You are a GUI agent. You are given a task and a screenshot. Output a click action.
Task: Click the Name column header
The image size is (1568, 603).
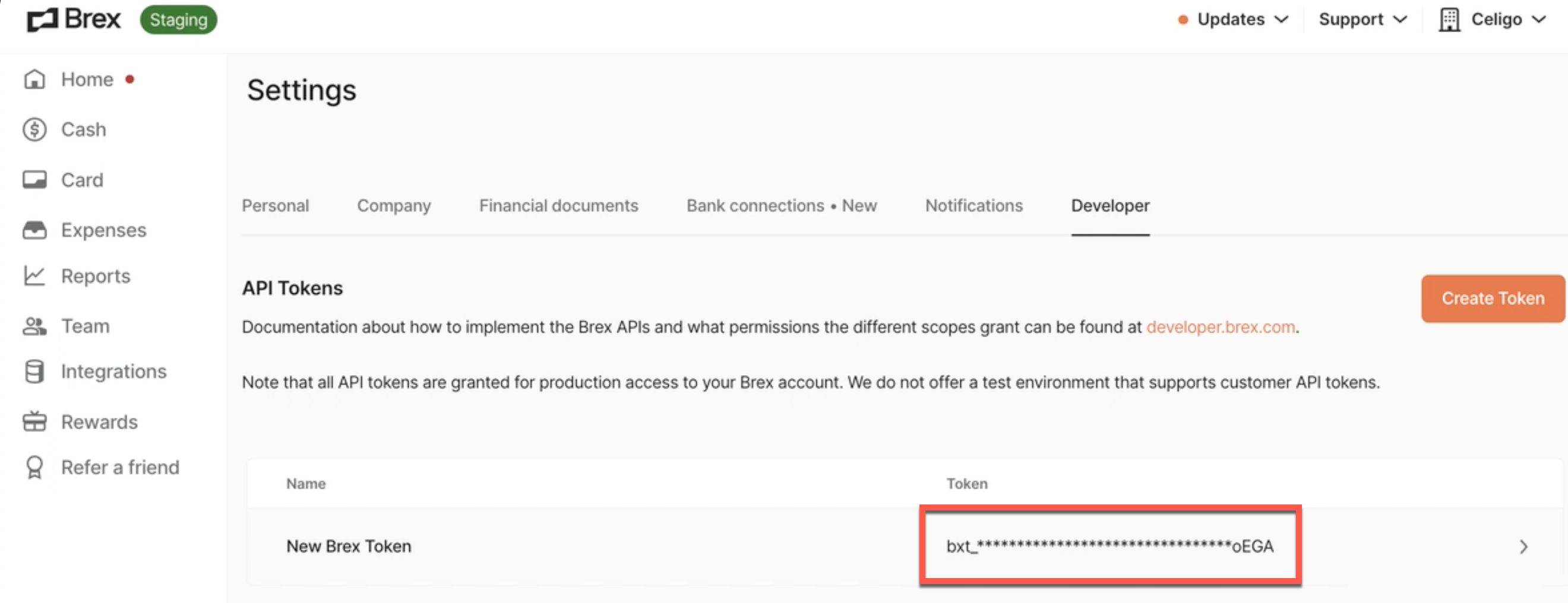(305, 484)
